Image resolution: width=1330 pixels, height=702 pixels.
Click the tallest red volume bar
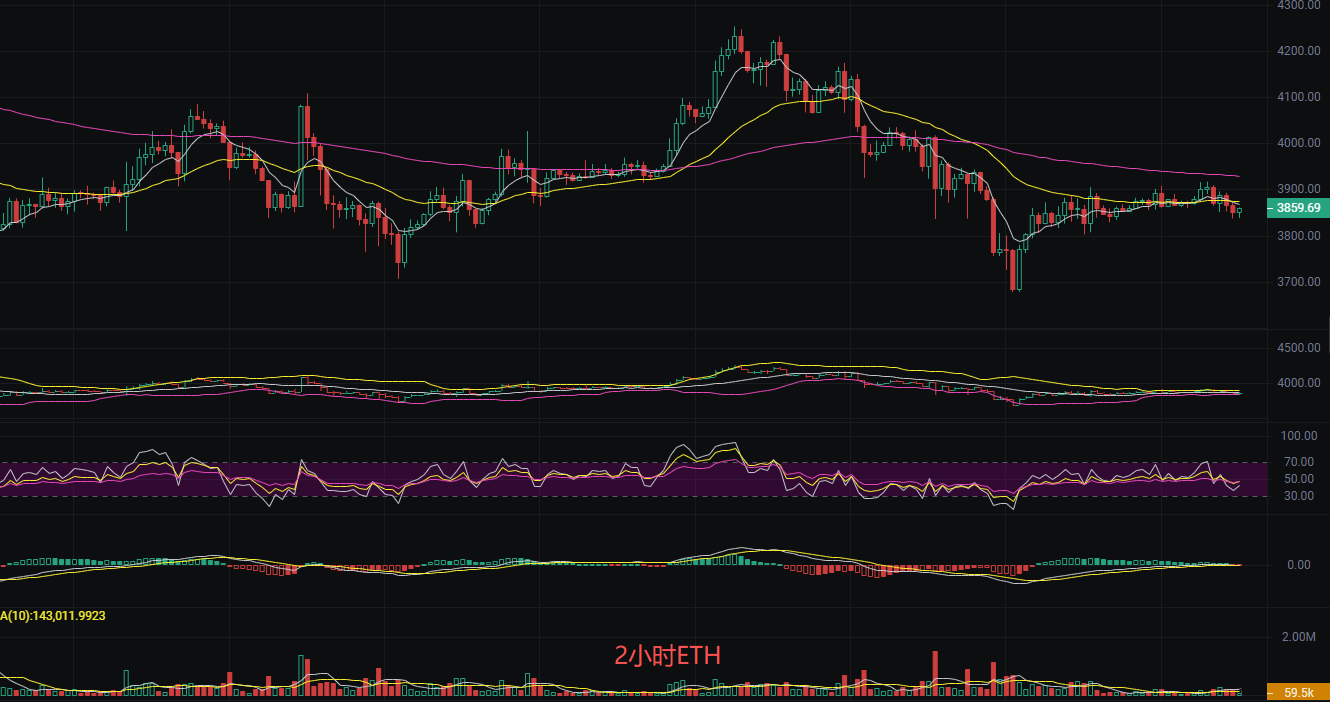[x=935, y=672]
